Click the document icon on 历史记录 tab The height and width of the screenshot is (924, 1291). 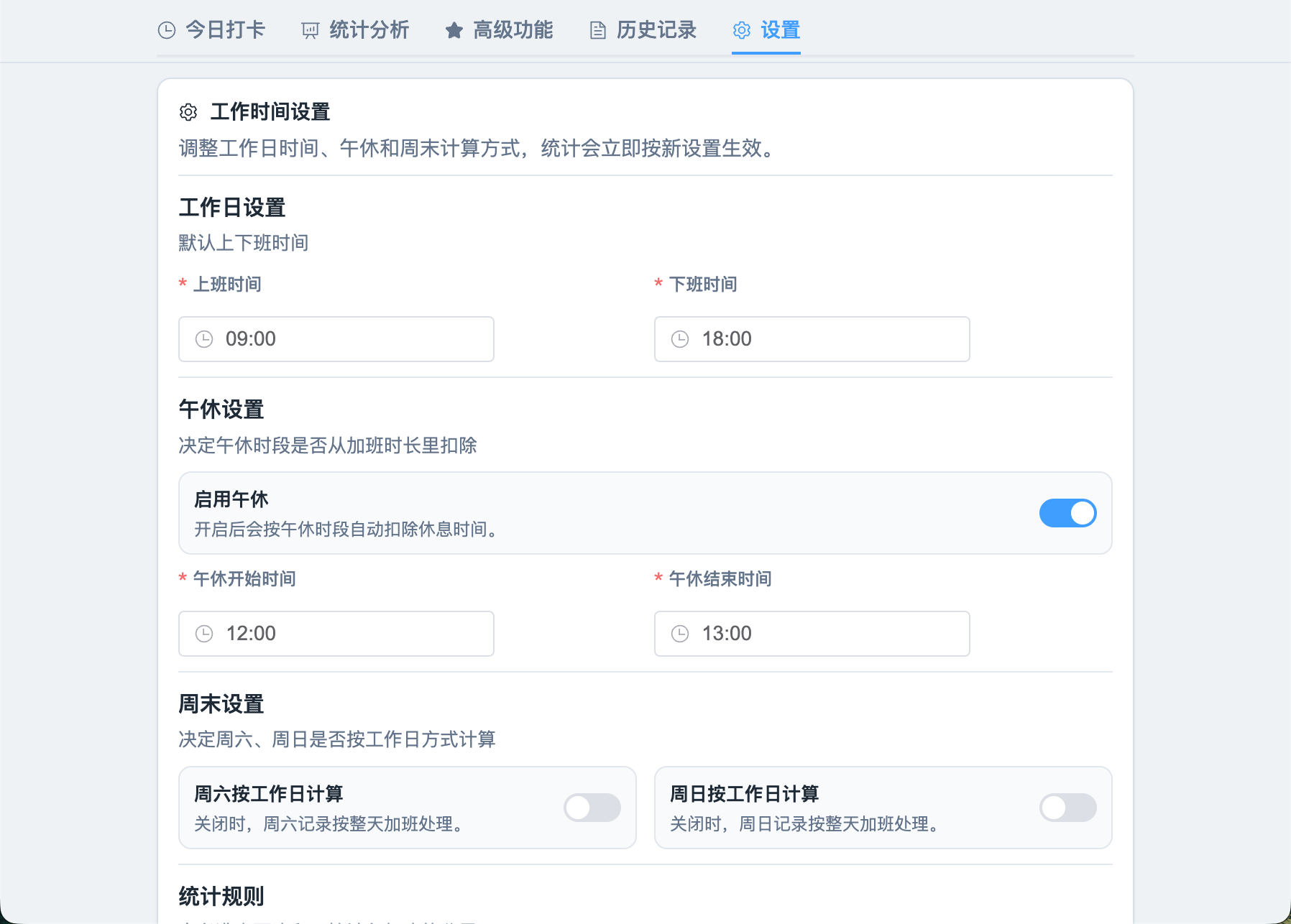tap(597, 30)
